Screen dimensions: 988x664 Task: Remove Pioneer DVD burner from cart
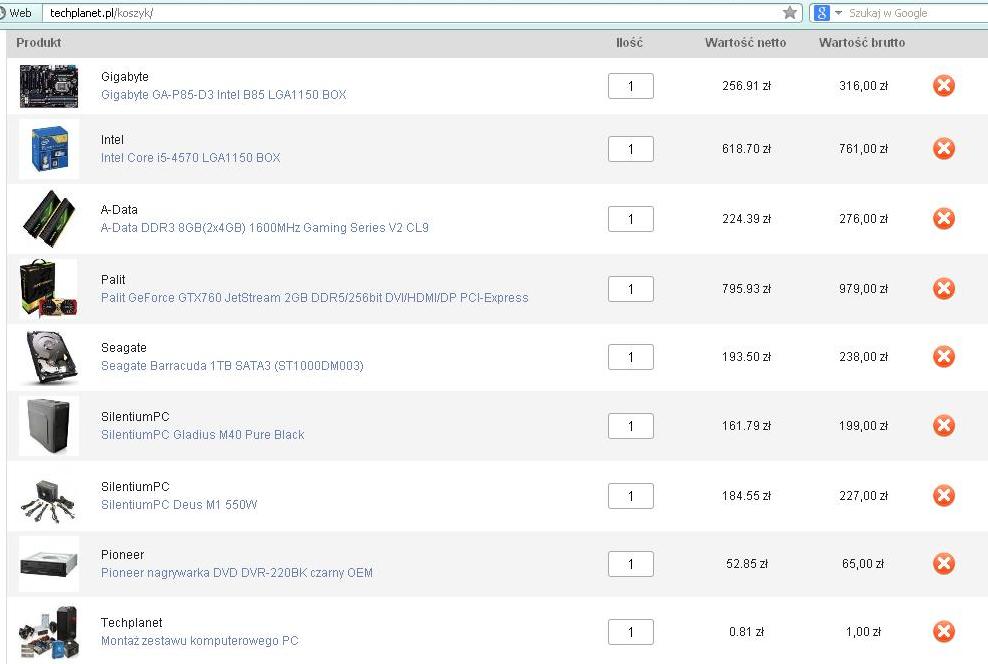tap(943, 563)
